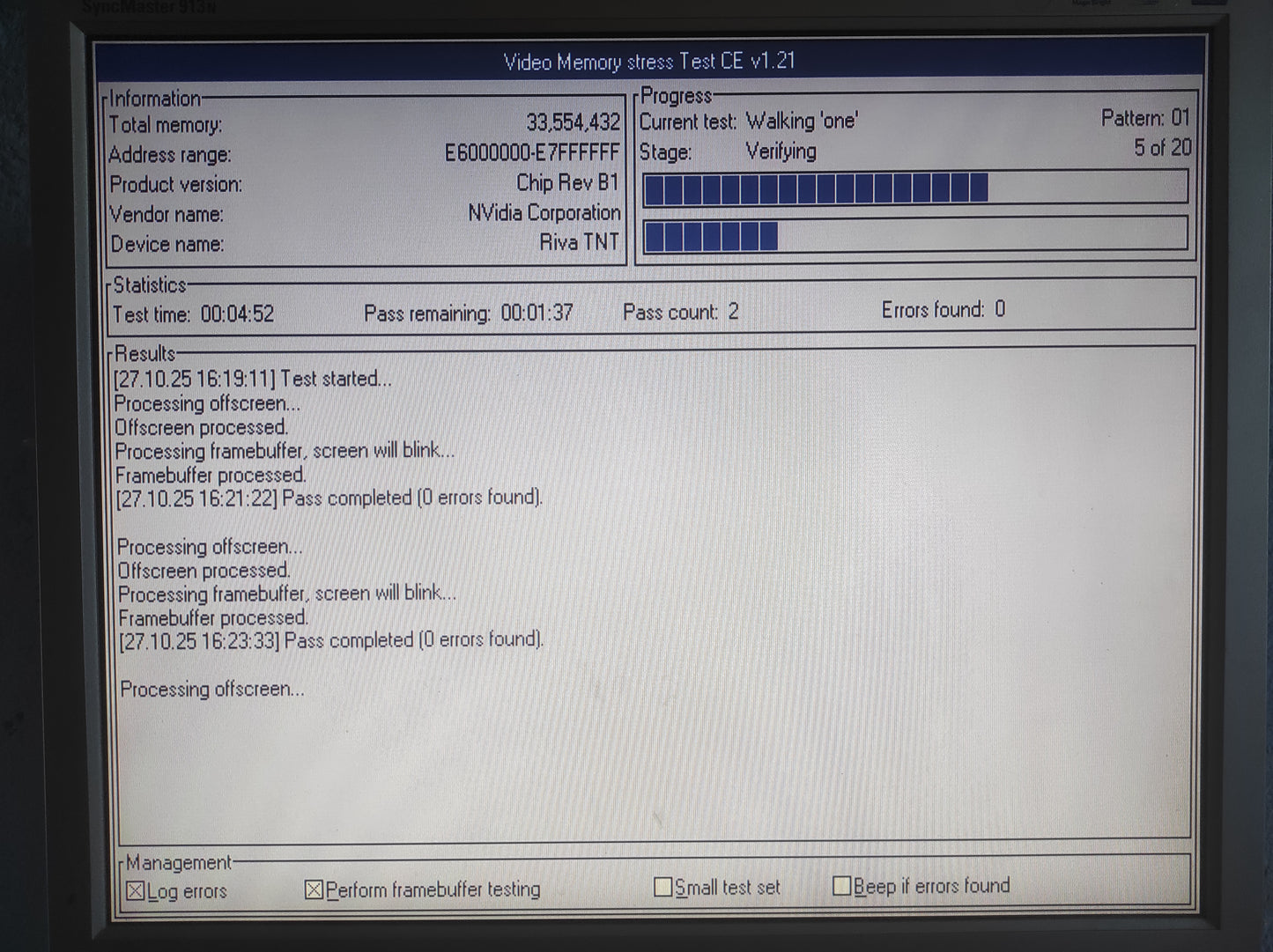Select the Verifying stage text

click(x=781, y=151)
